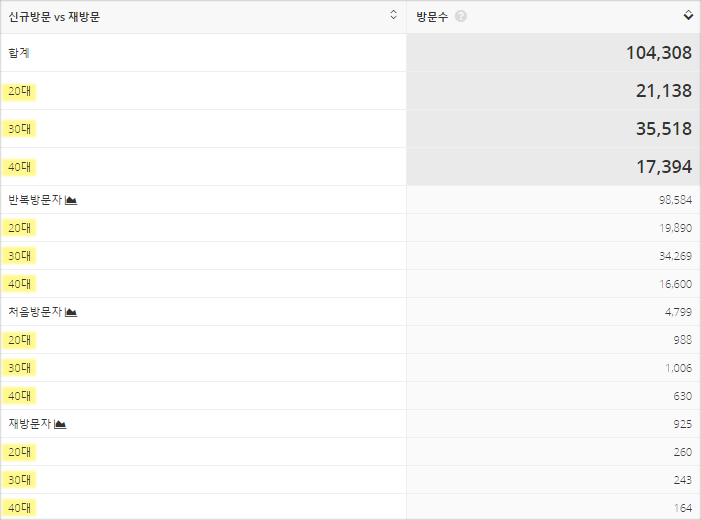Choose the 40대 row showing 17,394
The image size is (701, 520).
pos(19,167)
